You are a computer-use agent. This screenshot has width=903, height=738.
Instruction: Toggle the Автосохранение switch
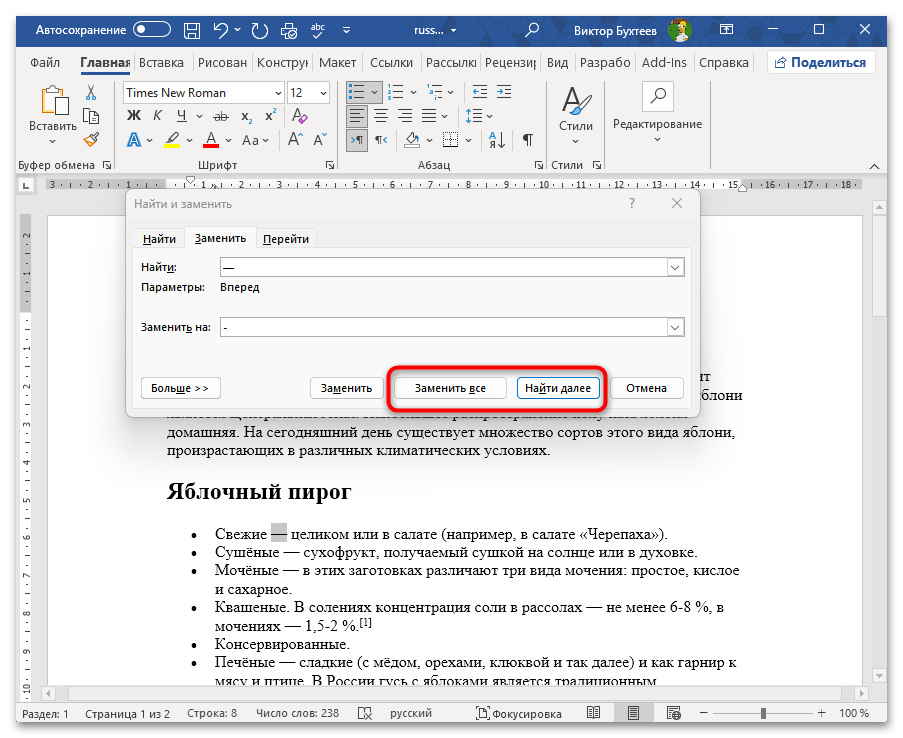point(152,30)
